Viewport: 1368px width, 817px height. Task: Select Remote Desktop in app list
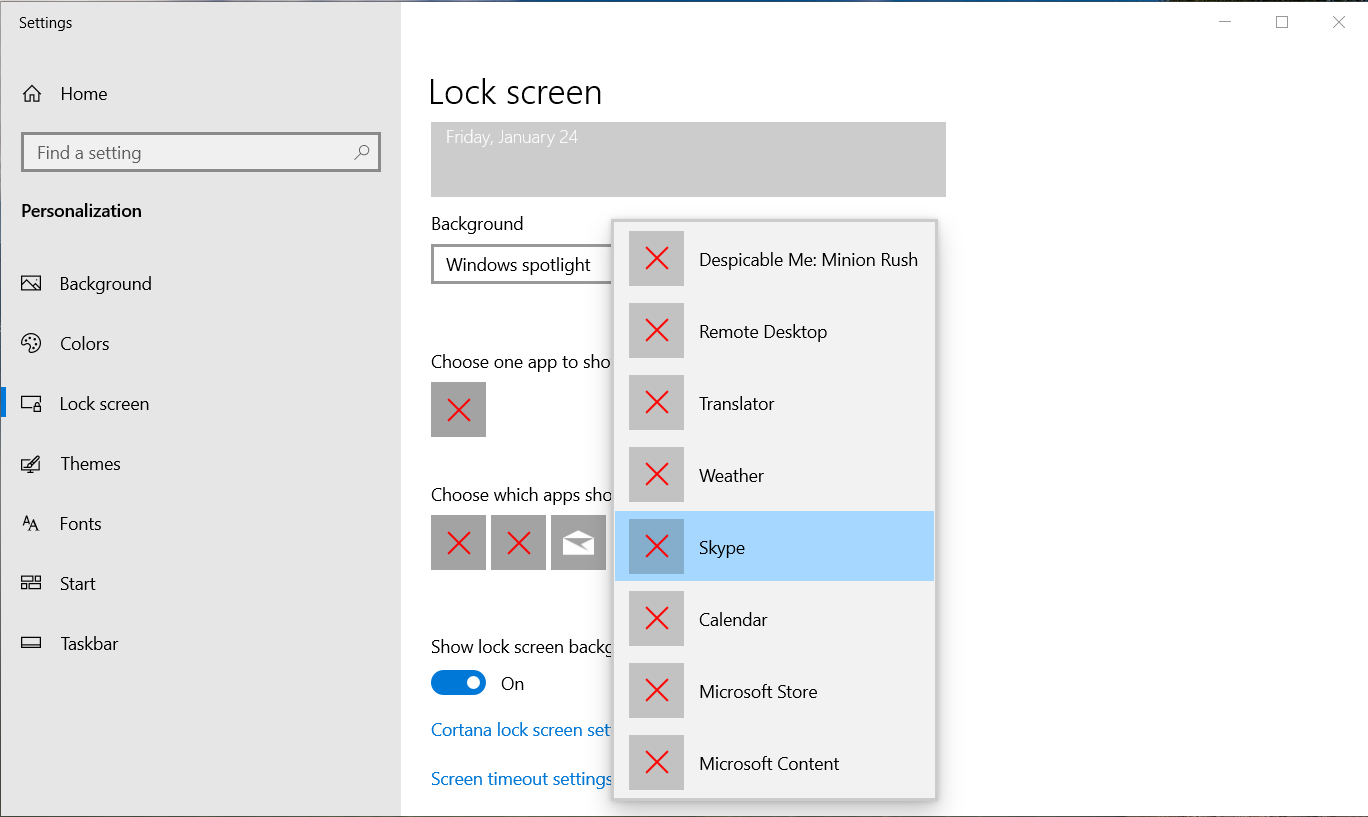pos(774,331)
